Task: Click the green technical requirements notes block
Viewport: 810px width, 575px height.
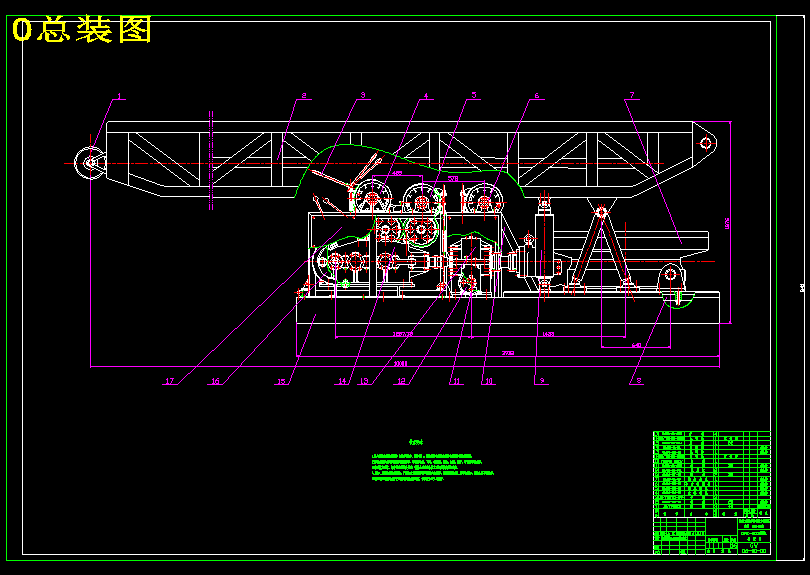Action: click(433, 461)
